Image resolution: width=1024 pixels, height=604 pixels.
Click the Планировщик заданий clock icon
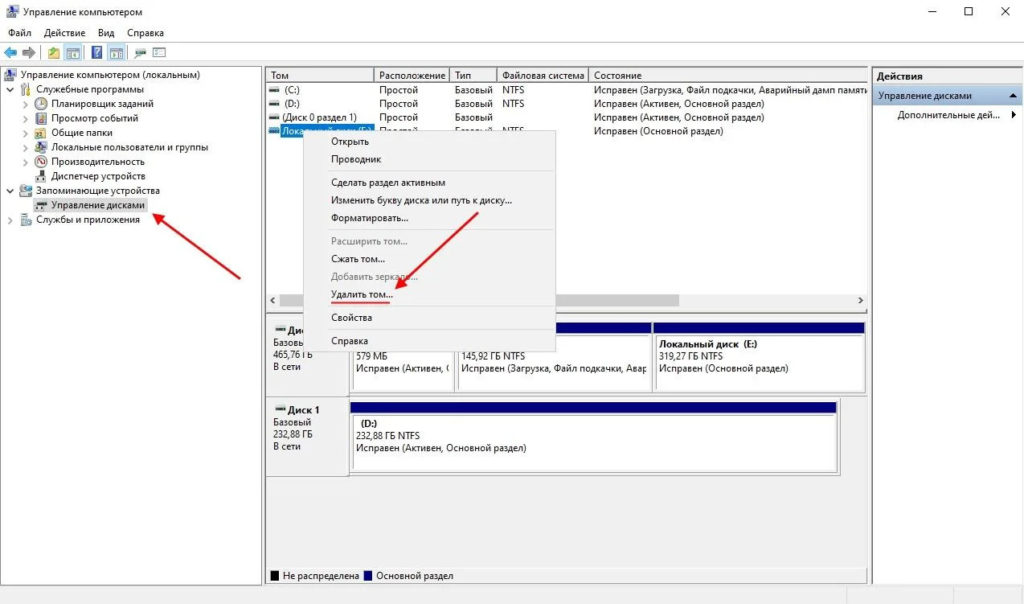[41, 103]
